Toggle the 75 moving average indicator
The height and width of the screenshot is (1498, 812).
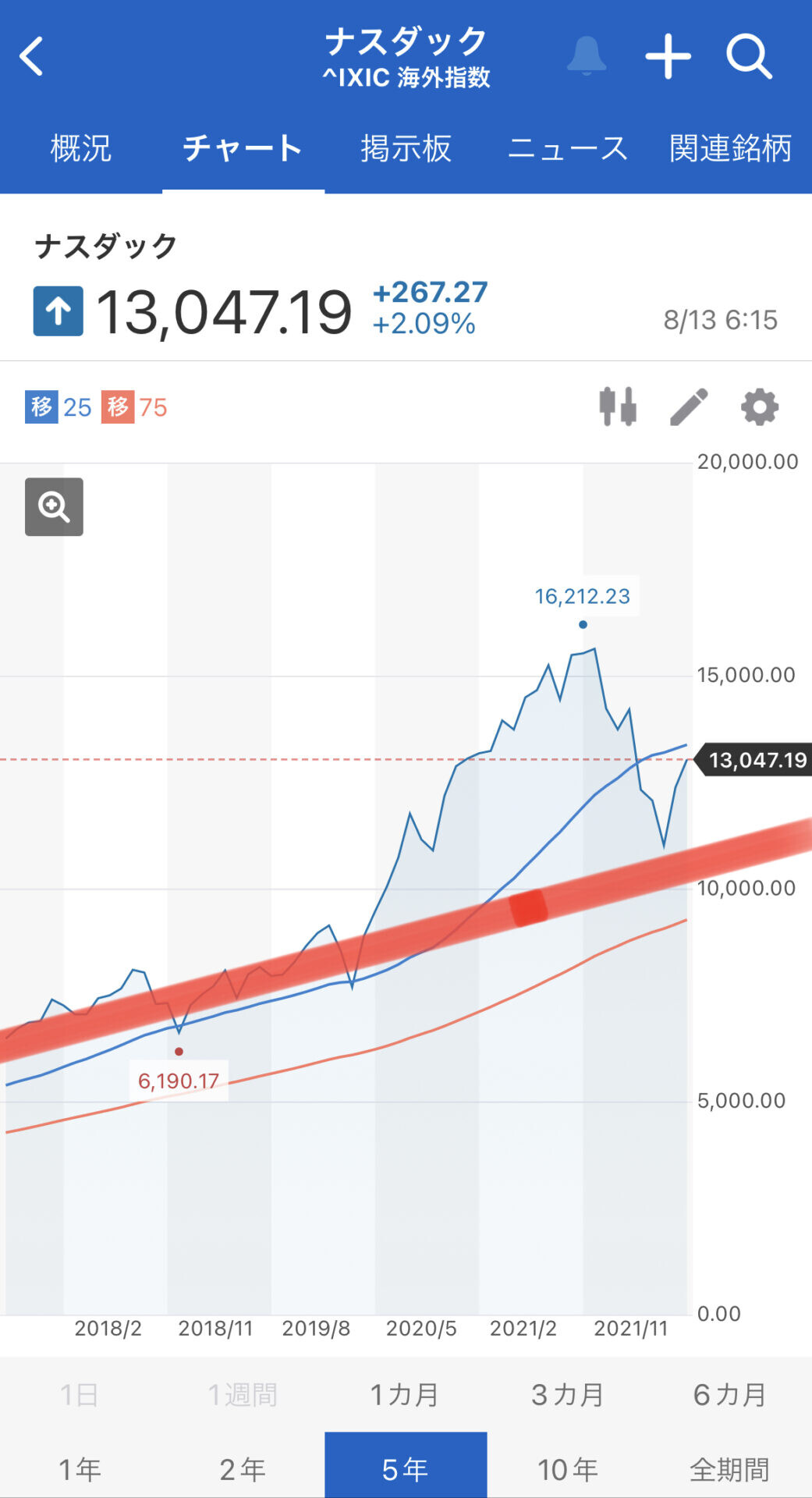click(134, 407)
